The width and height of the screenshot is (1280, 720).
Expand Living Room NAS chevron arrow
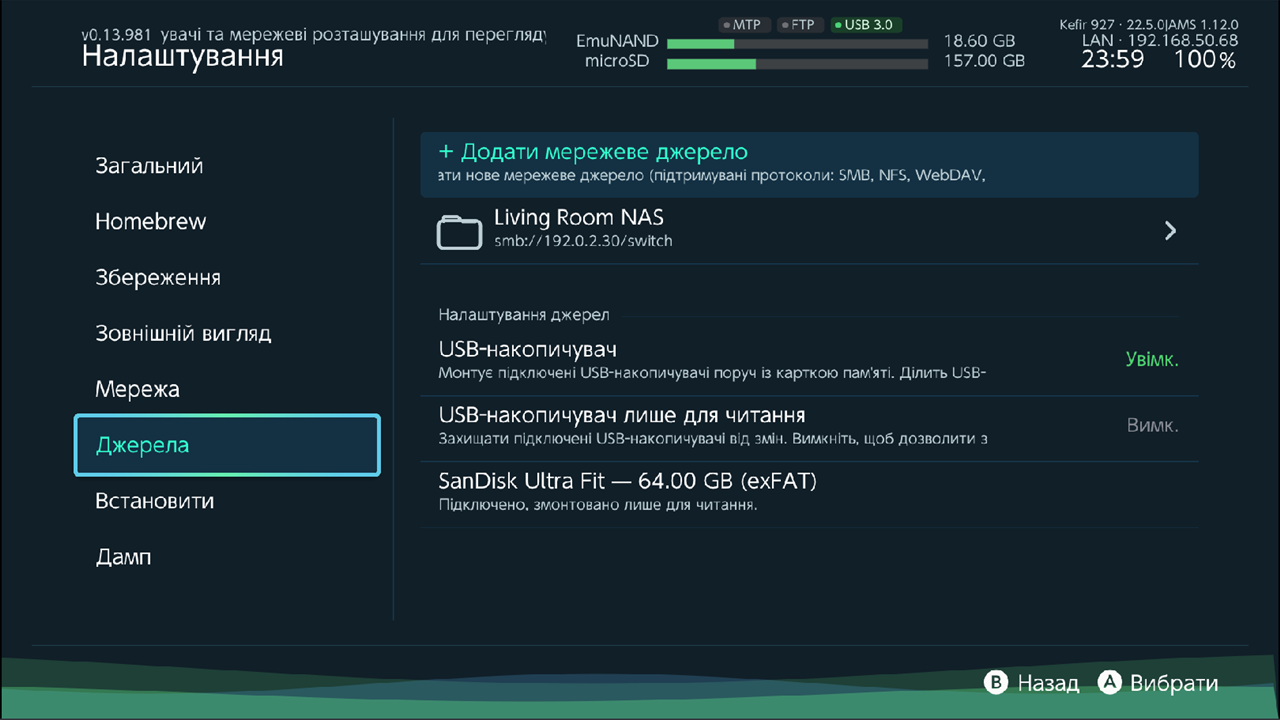[x=1170, y=231]
